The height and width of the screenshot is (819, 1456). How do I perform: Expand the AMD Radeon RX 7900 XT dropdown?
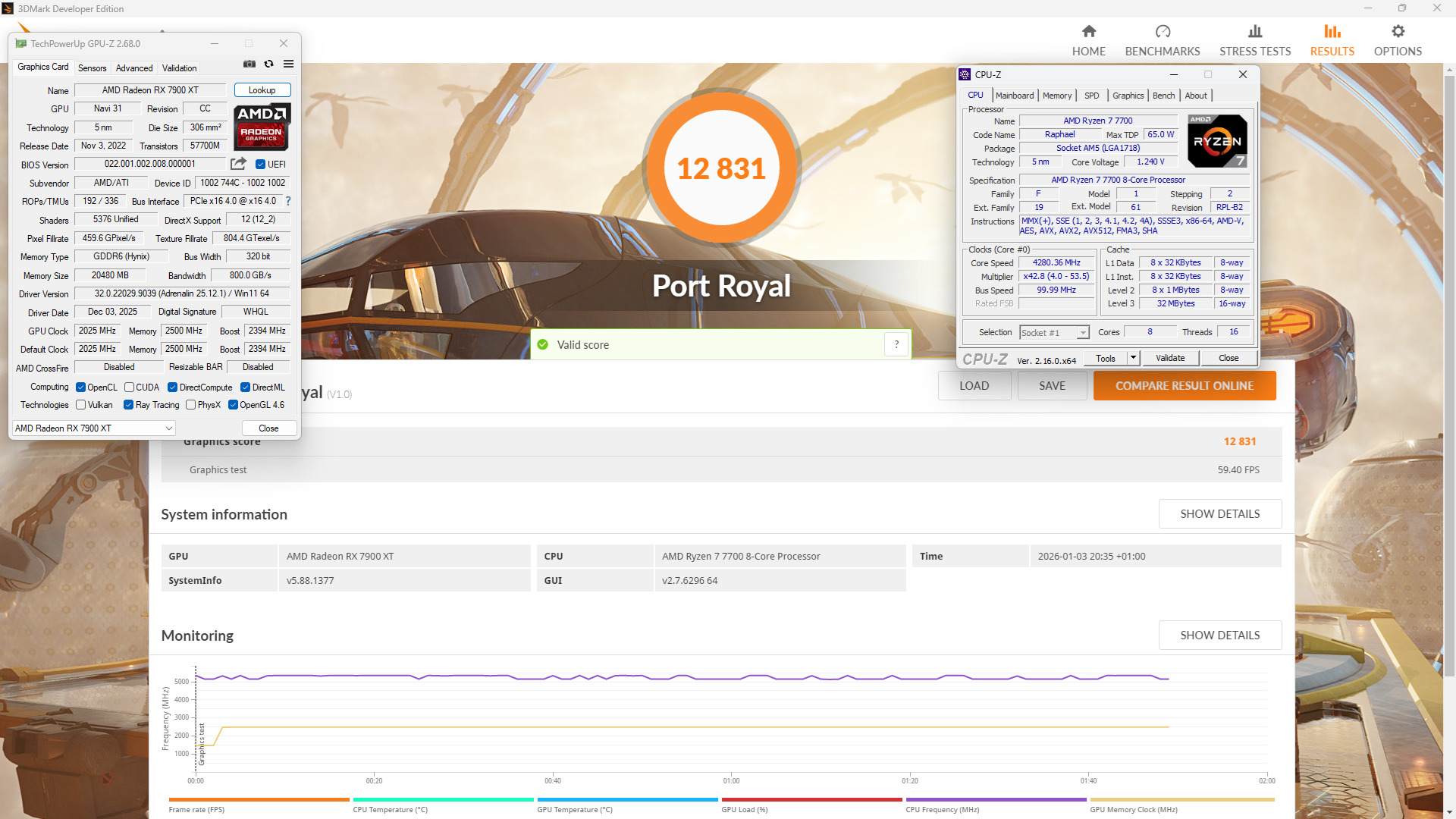168,428
